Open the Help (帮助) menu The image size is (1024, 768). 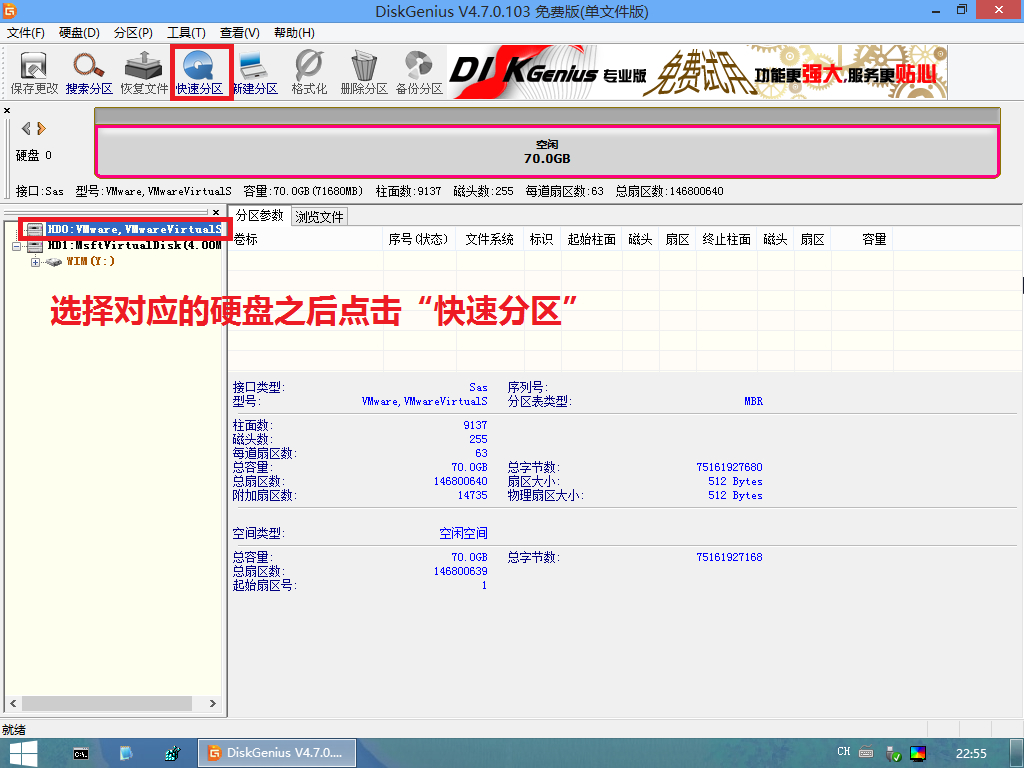(294, 33)
